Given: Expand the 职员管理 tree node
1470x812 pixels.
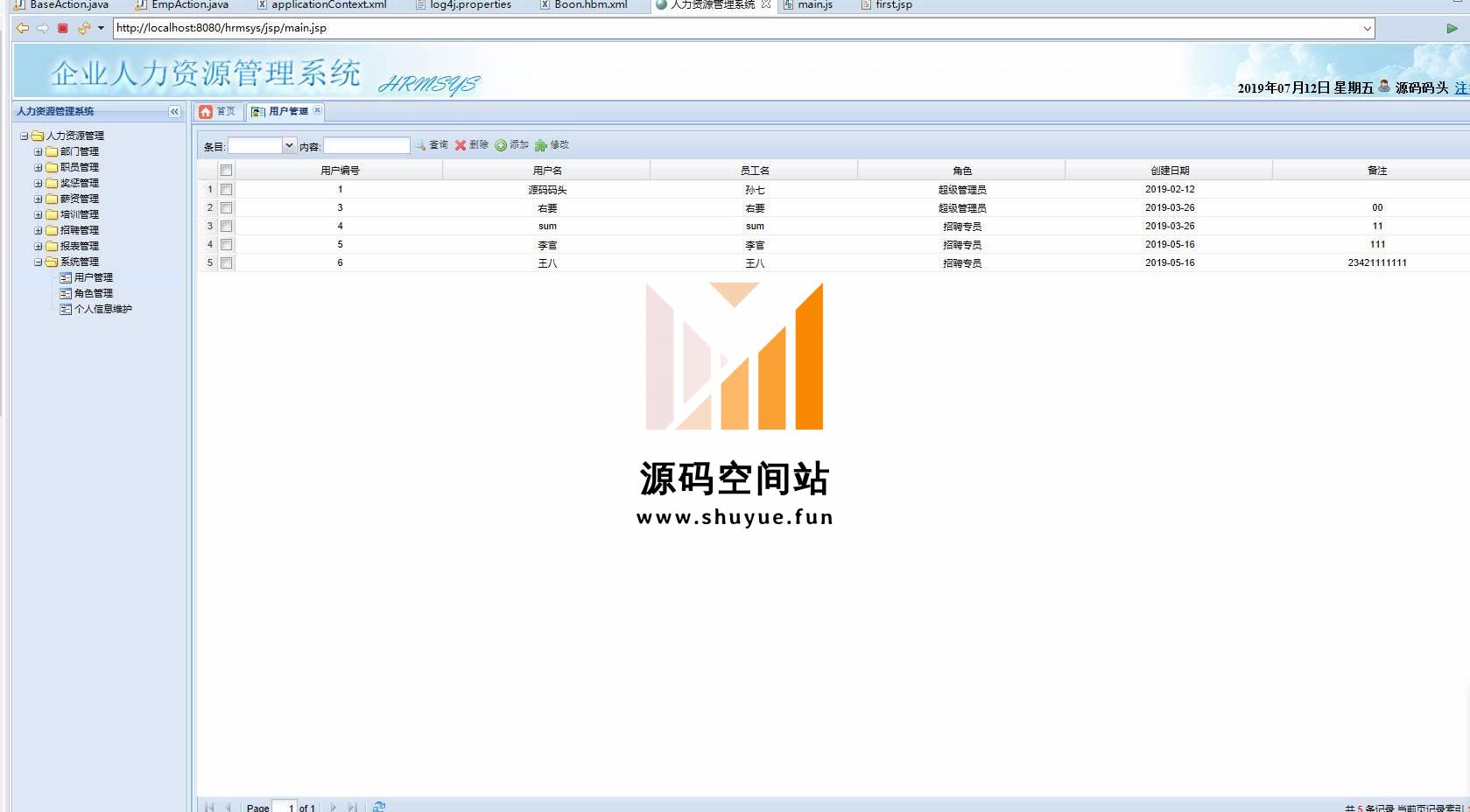Looking at the screenshot, I should [39, 167].
